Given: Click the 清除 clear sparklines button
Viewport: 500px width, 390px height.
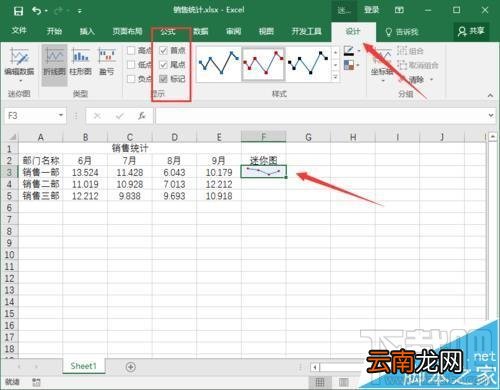Looking at the screenshot, I should (x=412, y=79).
